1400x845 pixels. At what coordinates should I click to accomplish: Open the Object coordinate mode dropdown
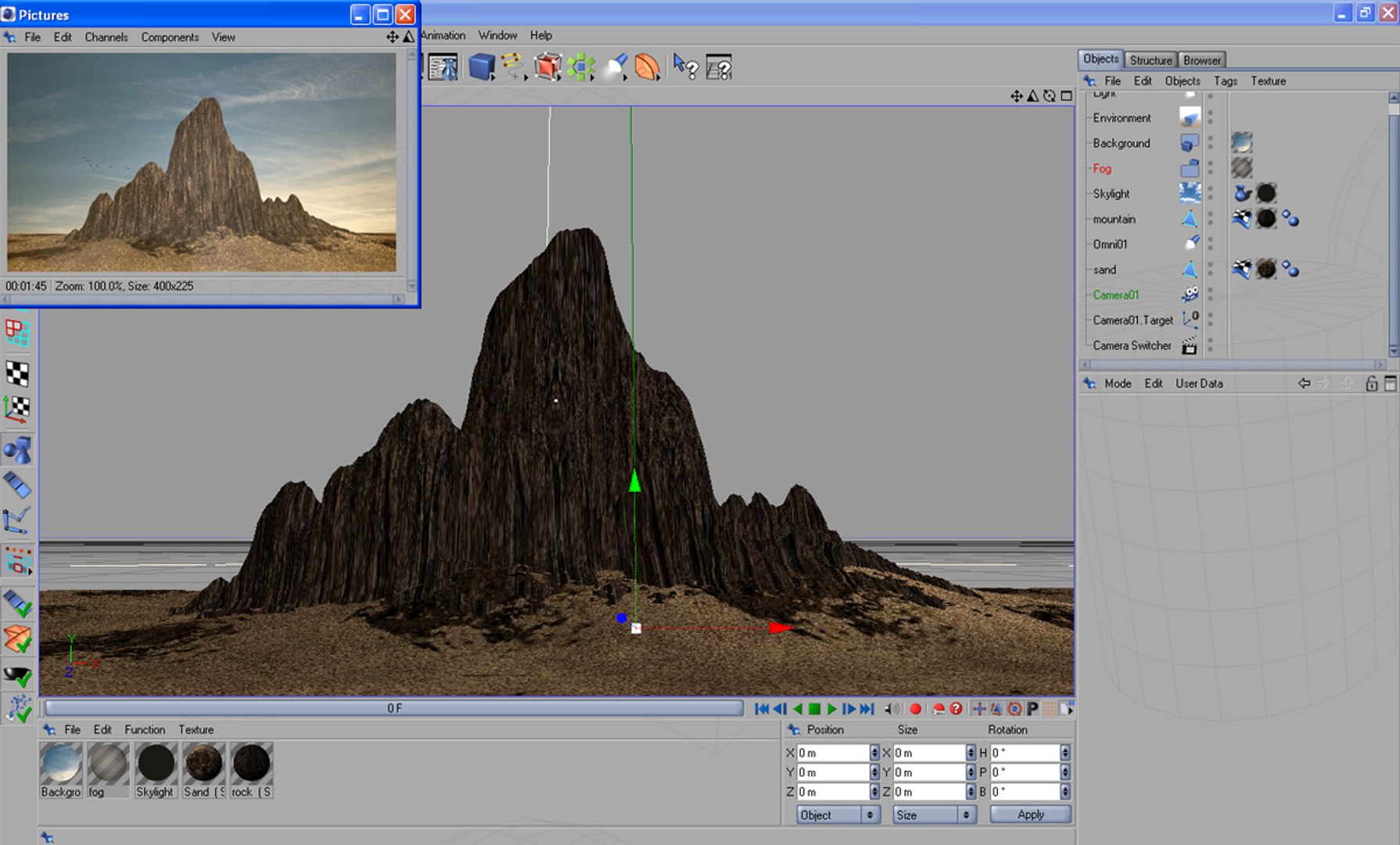click(x=838, y=814)
